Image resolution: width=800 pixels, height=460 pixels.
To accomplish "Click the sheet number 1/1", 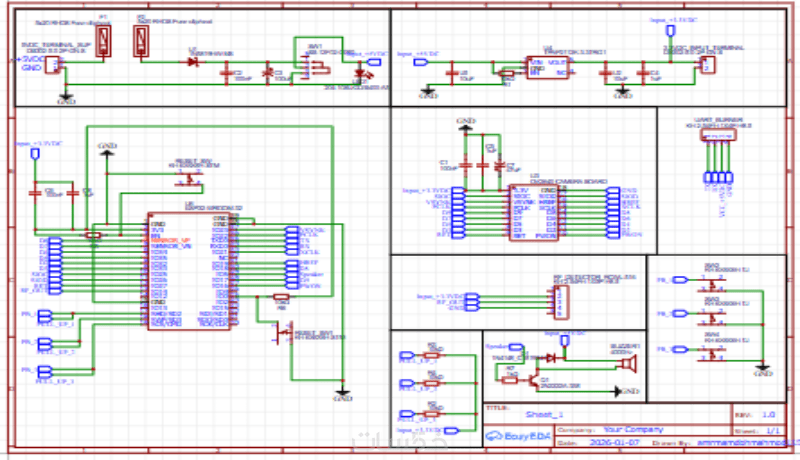I will [x=773, y=431].
